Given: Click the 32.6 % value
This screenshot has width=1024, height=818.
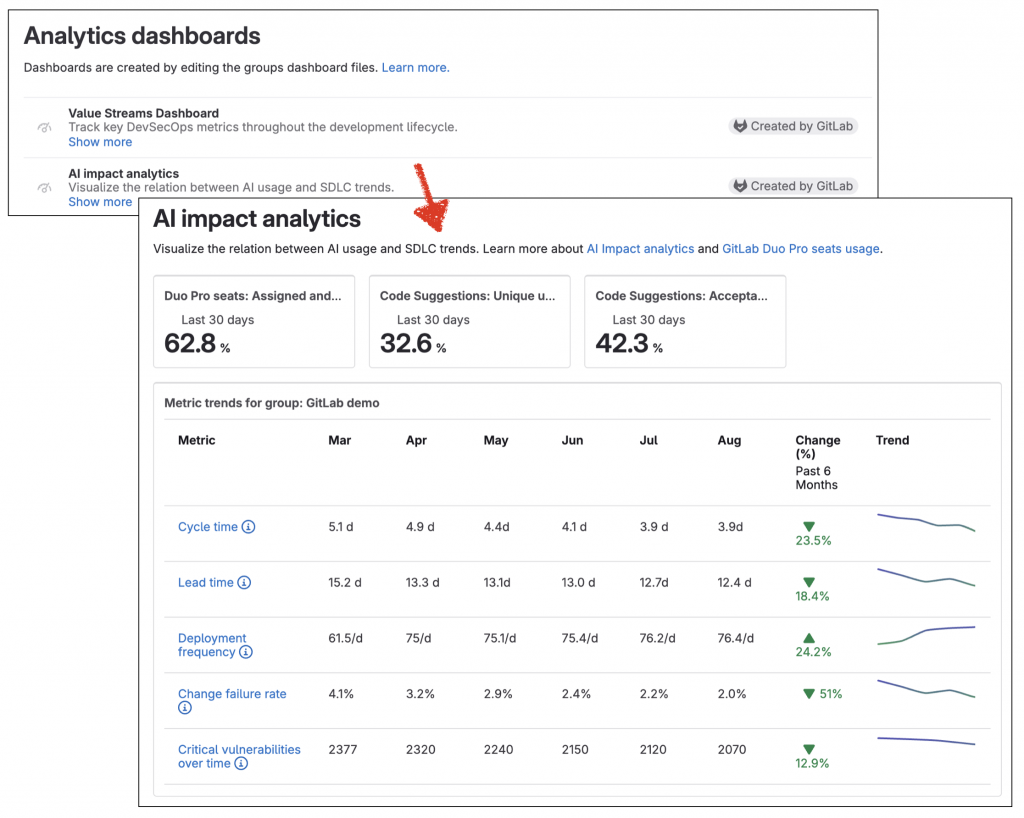Looking at the screenshot, I should 413,343.
